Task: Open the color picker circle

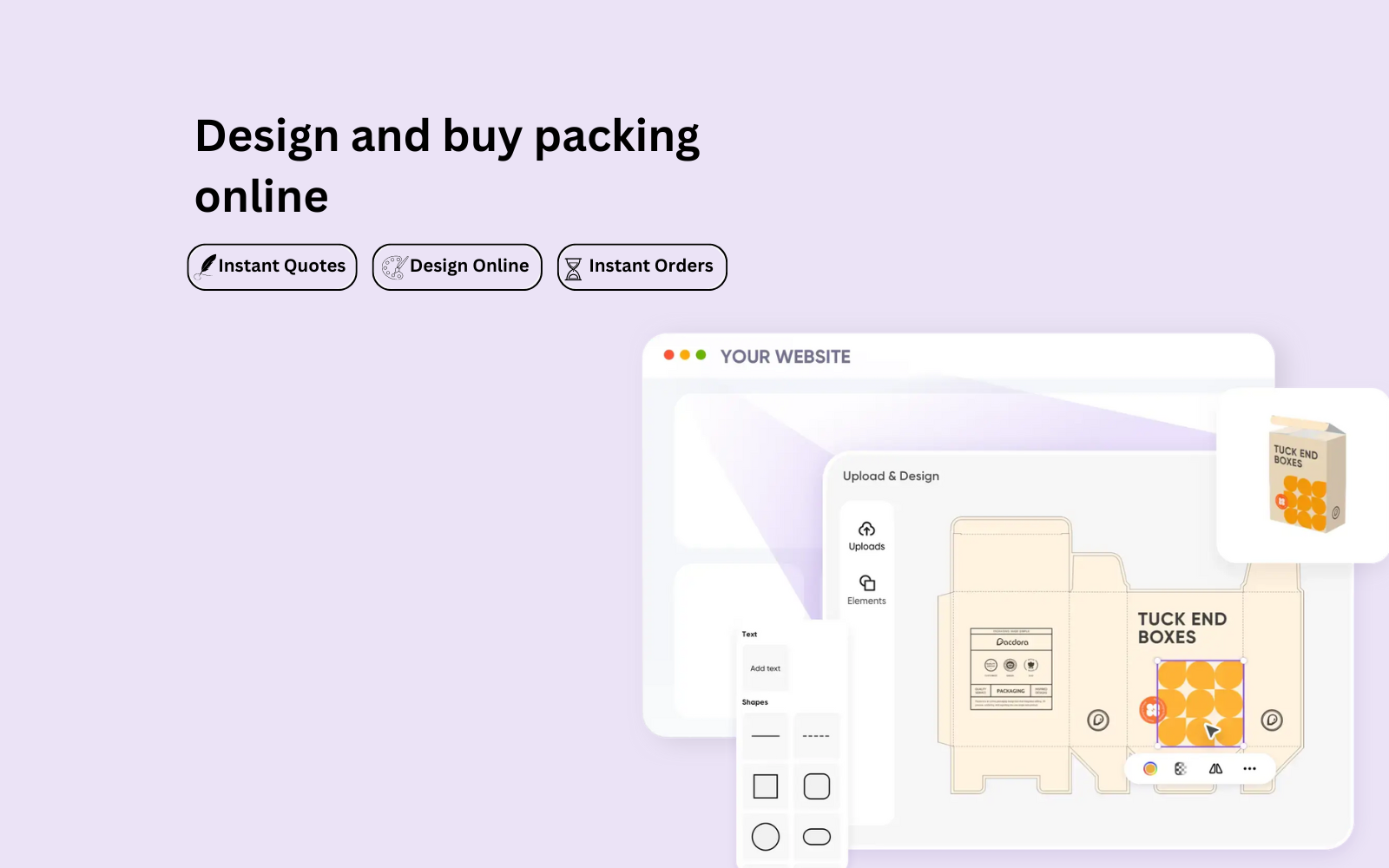Action: (1150, 769)
